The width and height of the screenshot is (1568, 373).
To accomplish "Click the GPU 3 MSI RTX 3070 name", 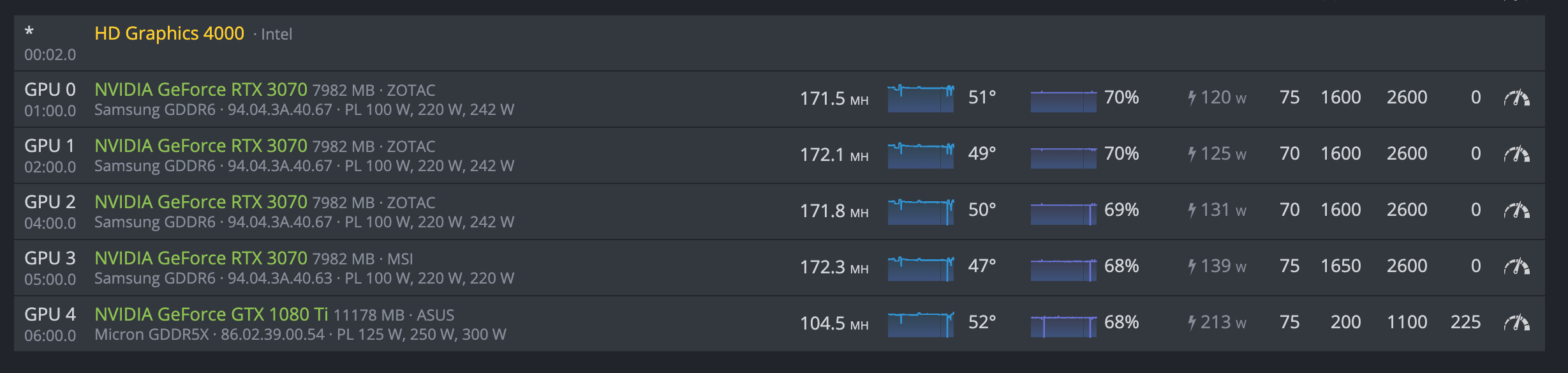I will tap(200, 258).
